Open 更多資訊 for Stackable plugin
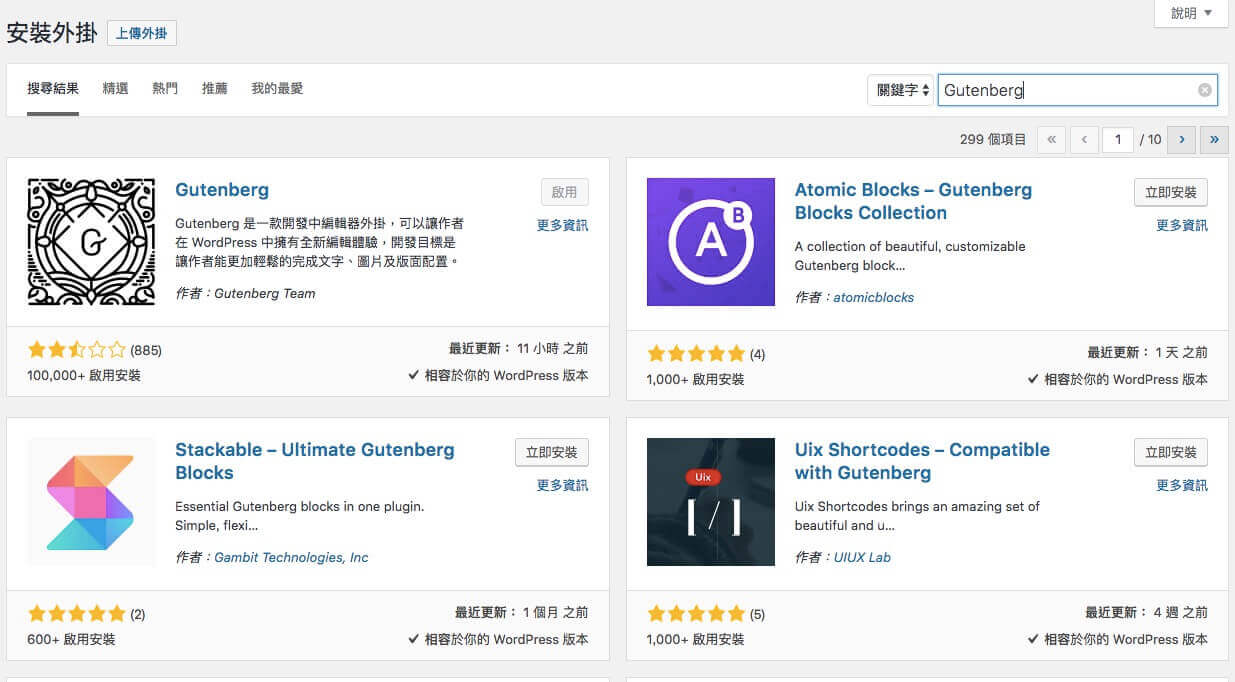 coord(562,485)
